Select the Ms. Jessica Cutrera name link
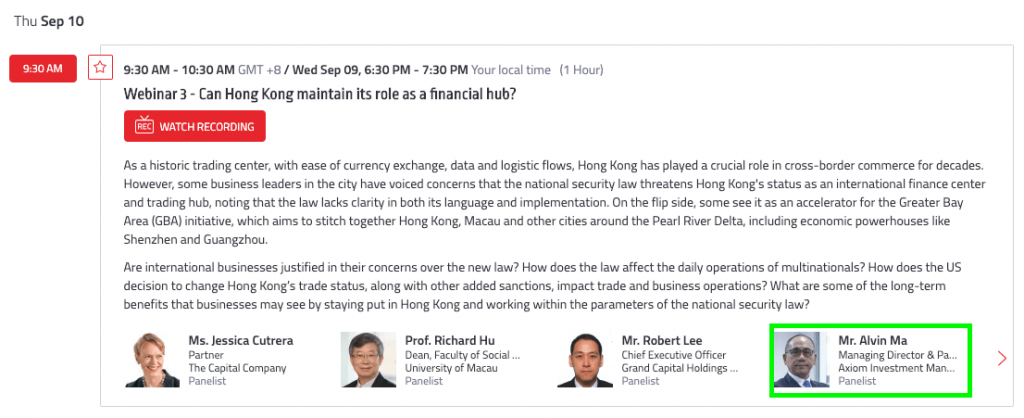Image resolution: width=1024 pixels, height=418 pixels. click(x=241, y=341)
